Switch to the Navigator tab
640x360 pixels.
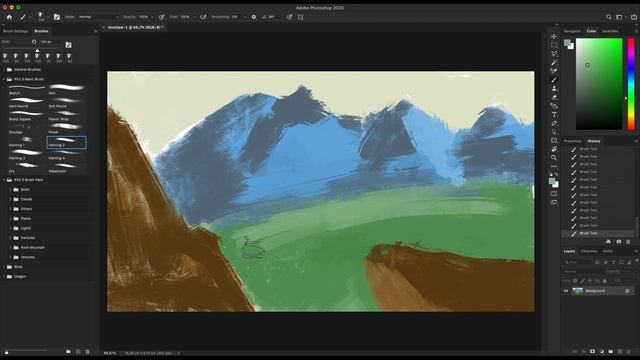point(572,31)
